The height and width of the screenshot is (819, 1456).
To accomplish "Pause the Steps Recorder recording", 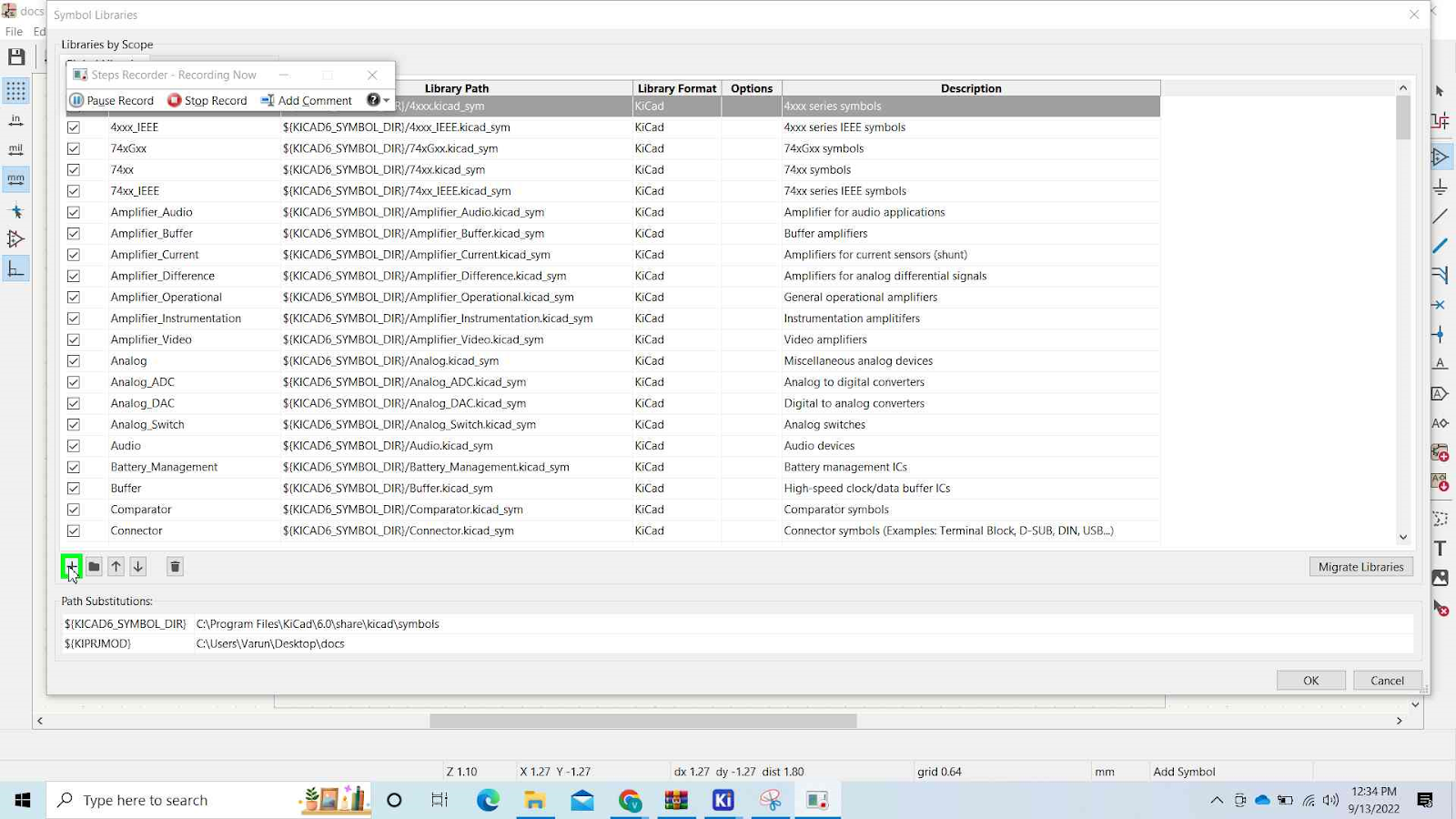I will (112, 100).
